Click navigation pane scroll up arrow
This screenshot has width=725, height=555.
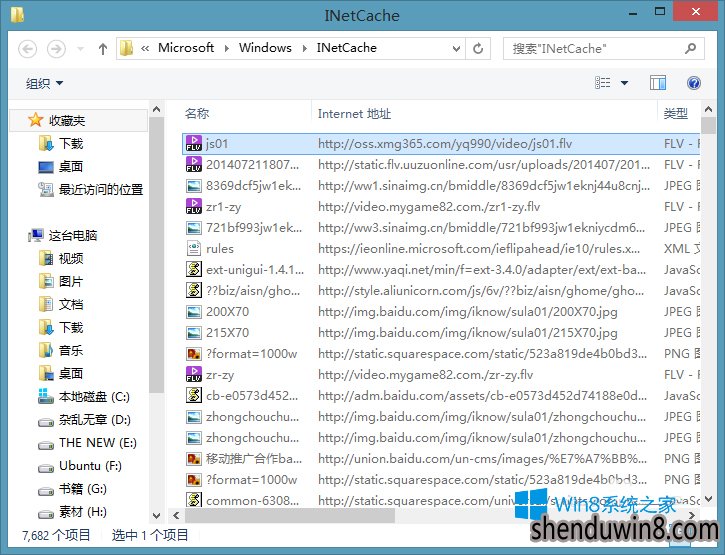[x=156, y=110]
